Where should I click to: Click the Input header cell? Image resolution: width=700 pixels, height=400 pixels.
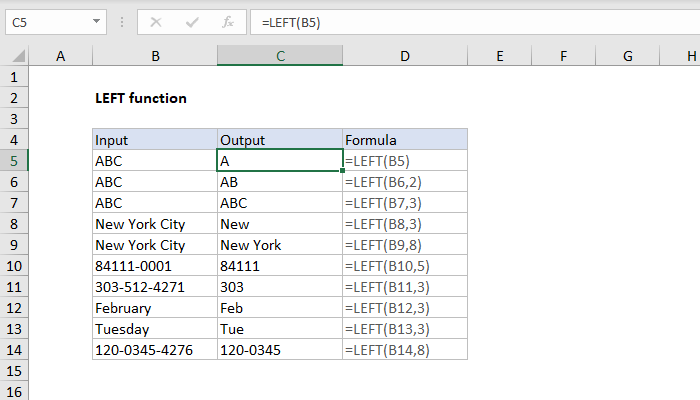(155, 140)
